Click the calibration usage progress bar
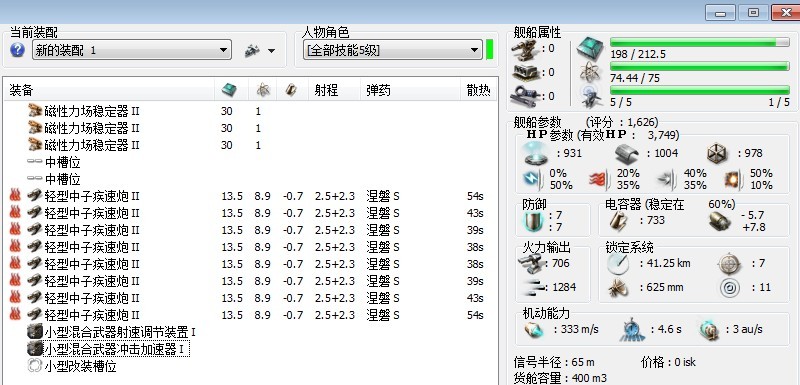Viewport: 800px width, 385px height. point(699,90)
